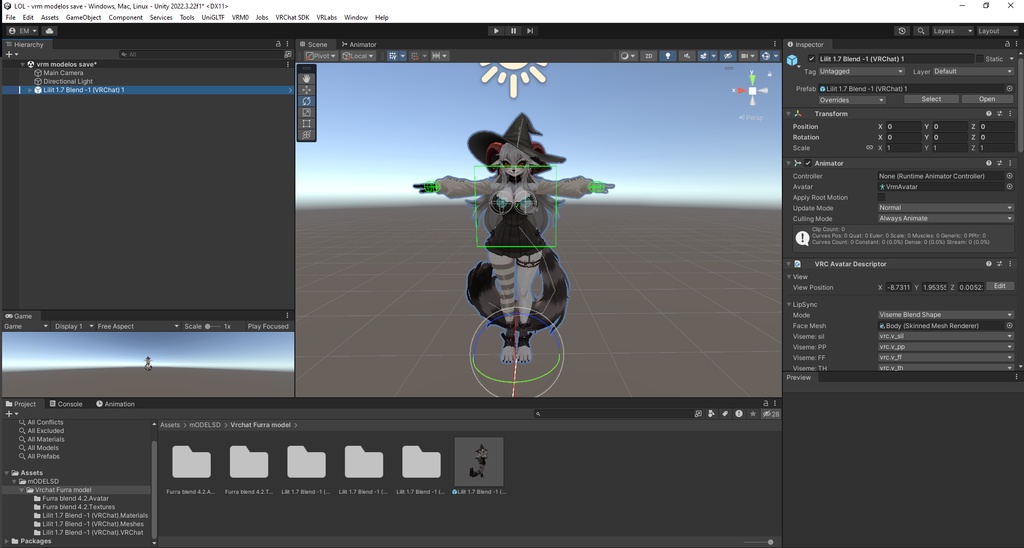Open Undo History clock icon
This screenshot has height=548, width=1024.
[x=902, y=31]
